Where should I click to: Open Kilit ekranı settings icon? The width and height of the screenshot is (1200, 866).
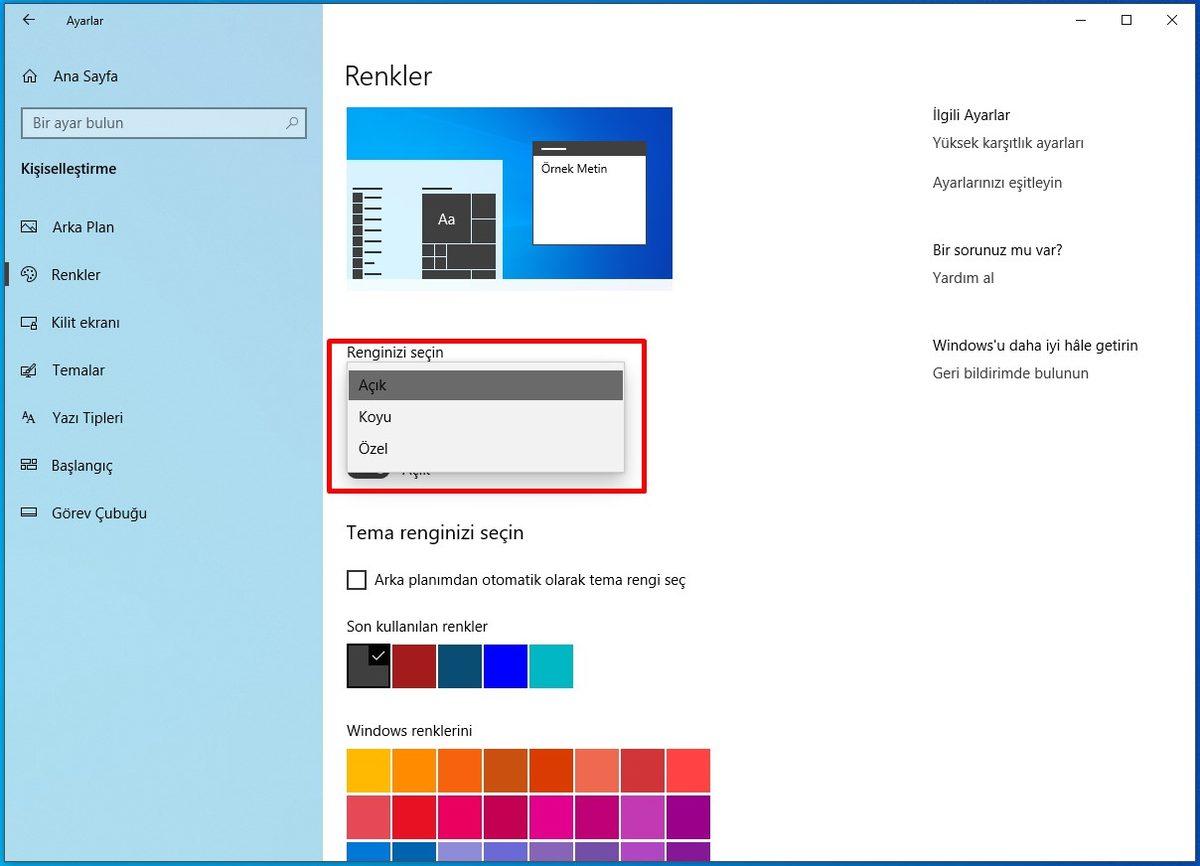tap(29, 322)
